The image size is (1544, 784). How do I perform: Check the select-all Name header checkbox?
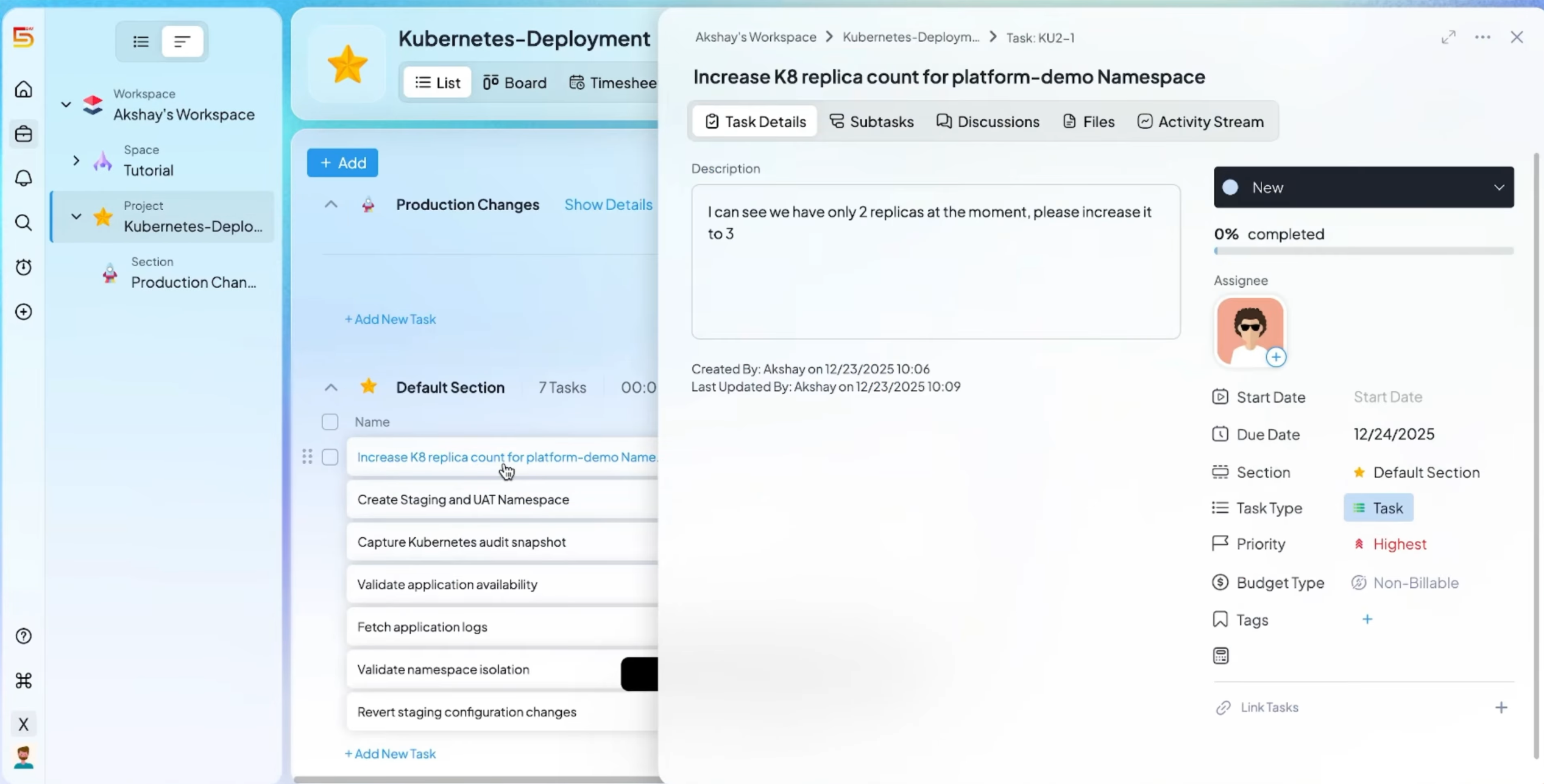coord(330,422)
